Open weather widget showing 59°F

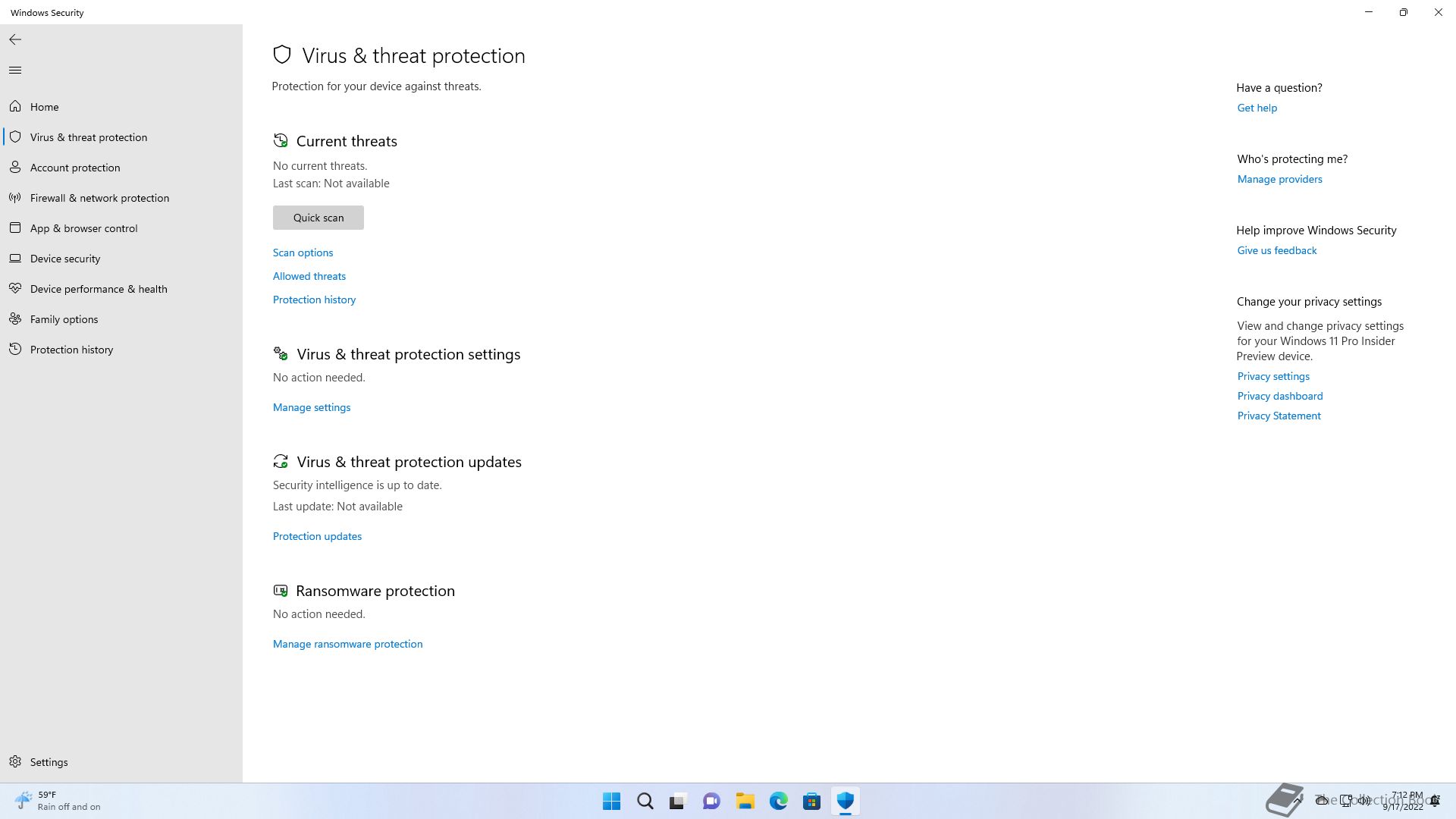[58, 801]
